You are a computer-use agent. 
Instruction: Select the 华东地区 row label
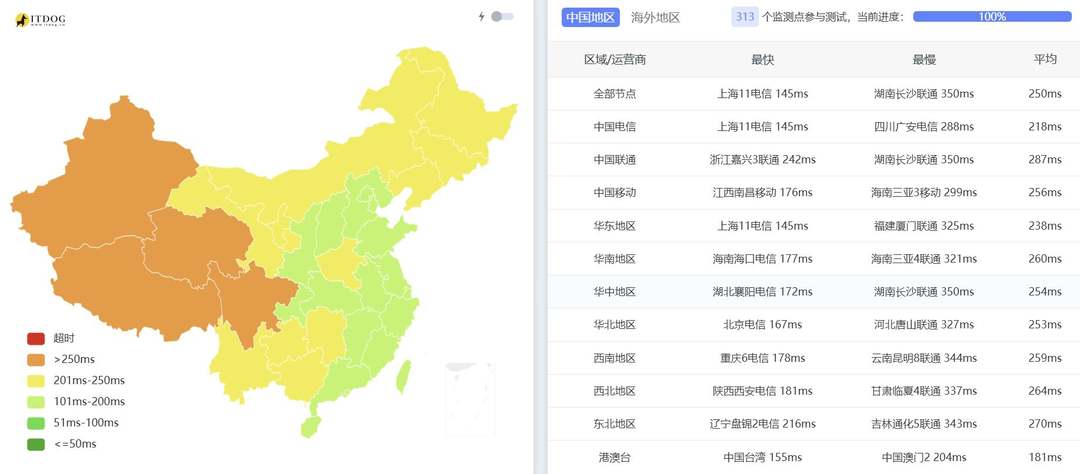[x=615, y=225]
